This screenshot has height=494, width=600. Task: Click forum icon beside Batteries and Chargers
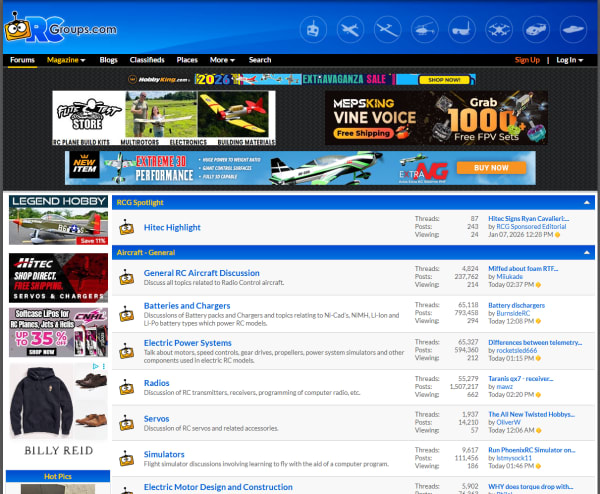coord(126,314)
